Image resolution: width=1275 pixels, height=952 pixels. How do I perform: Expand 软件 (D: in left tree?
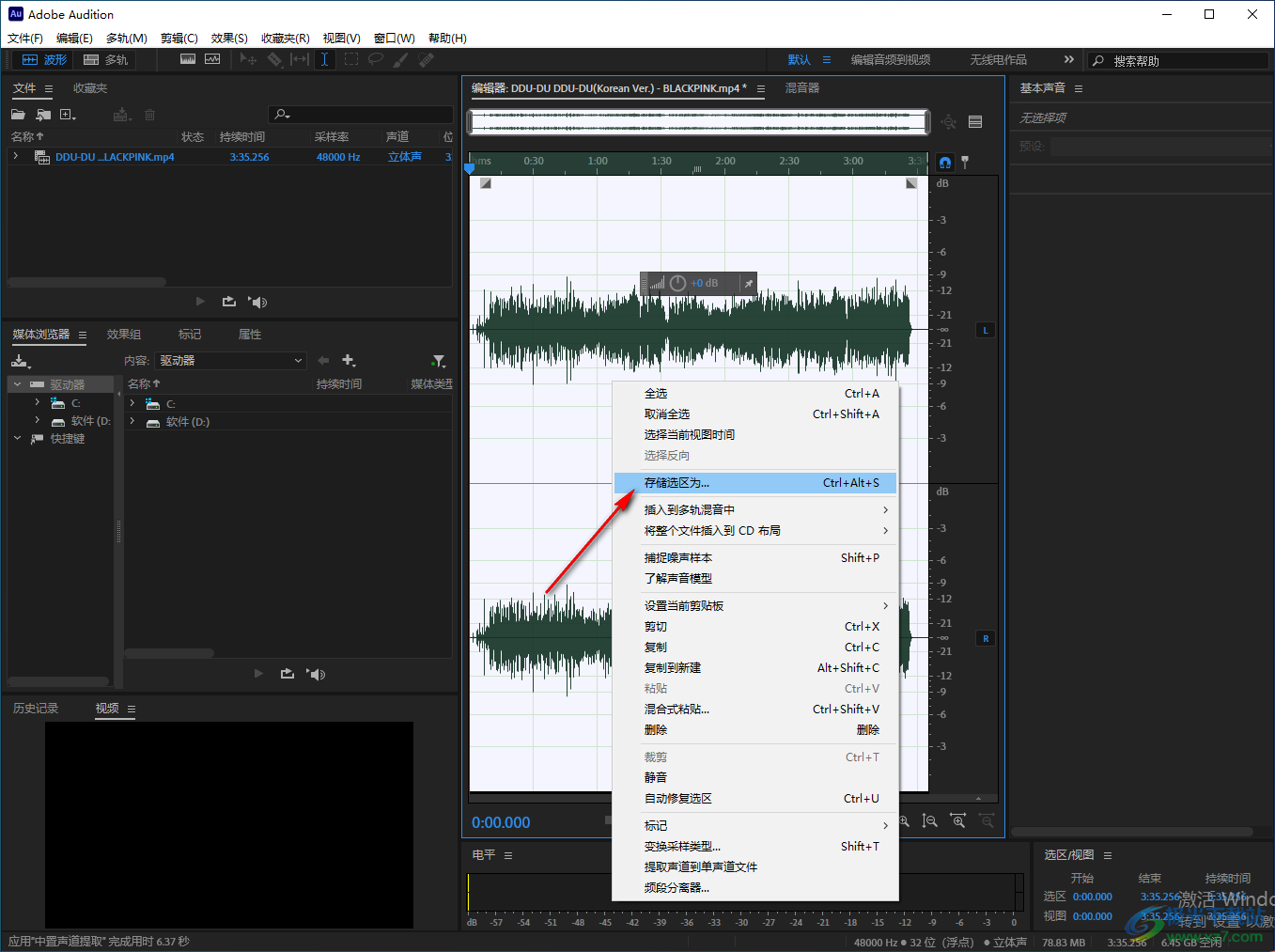[x=38, y=420]
